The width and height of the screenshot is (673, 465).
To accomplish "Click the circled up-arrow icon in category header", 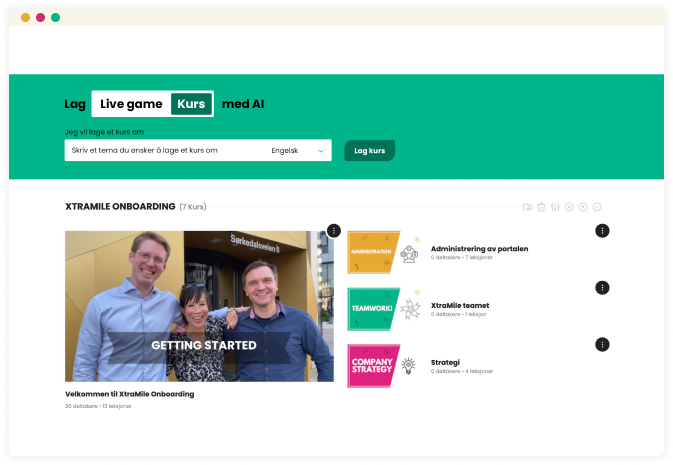I will (x=583, y=207).
